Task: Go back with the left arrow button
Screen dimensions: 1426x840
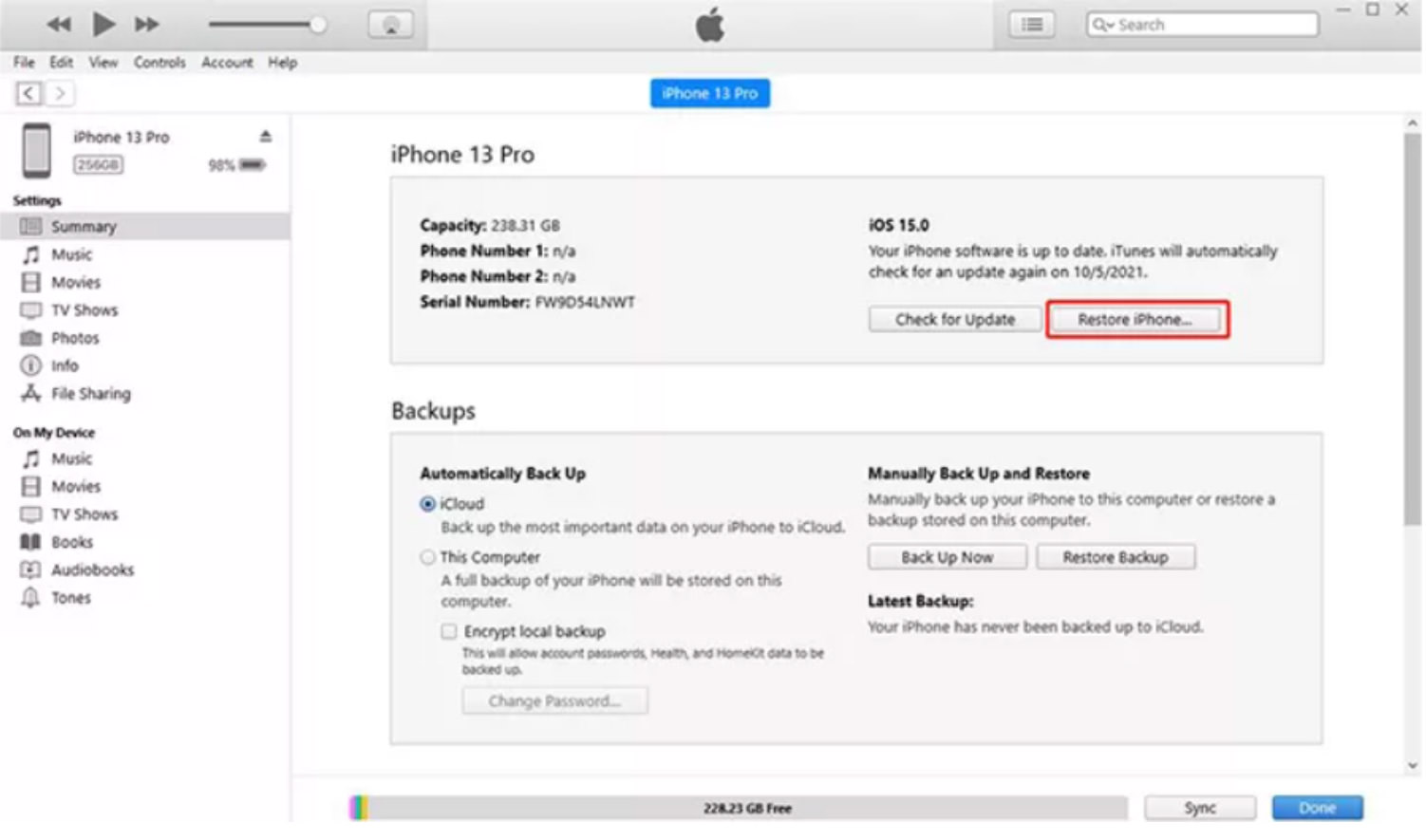Action: [x=28, y=93]
